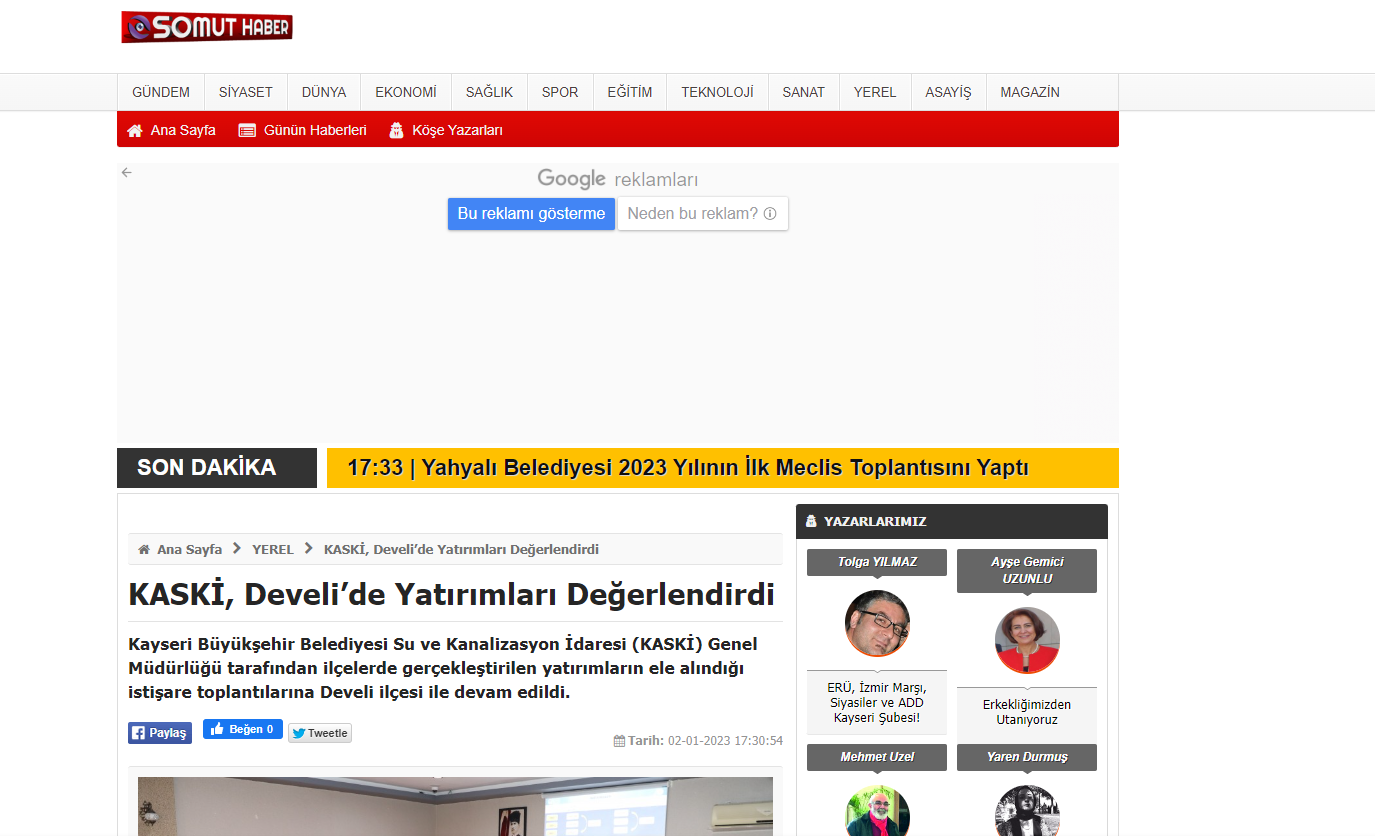
Task: Click the Google reklamları label
Action: tap(618, 179)
